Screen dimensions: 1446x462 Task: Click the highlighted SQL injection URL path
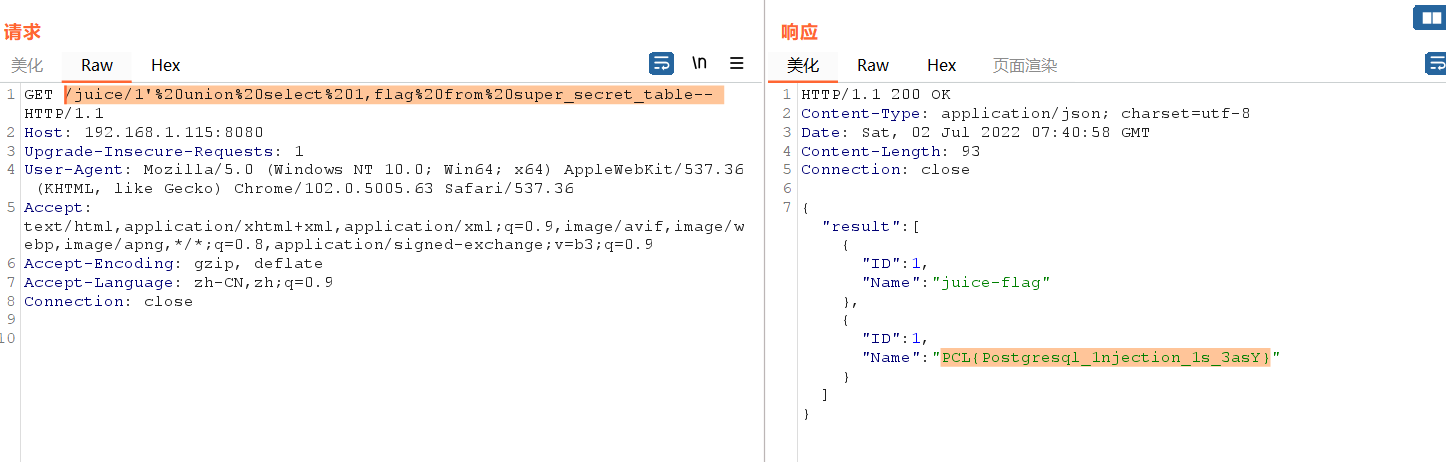point(393,95)
